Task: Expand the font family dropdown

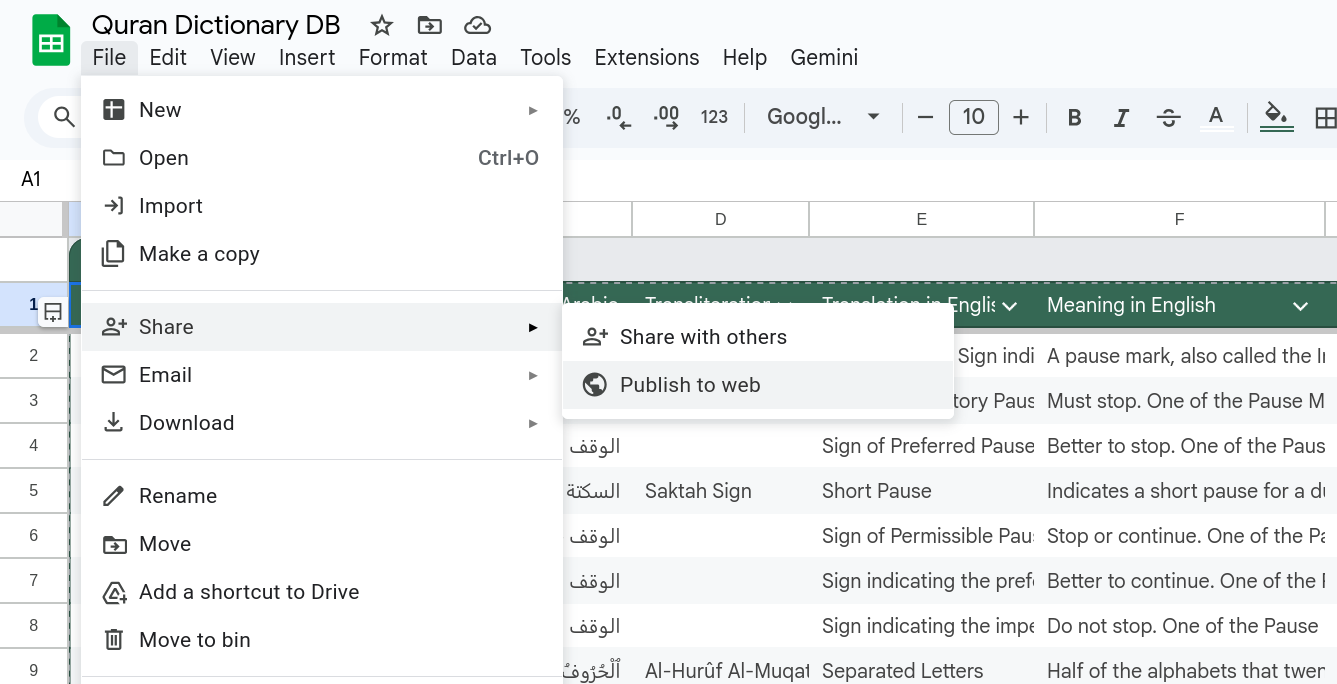Action: (x=823, y=118)
